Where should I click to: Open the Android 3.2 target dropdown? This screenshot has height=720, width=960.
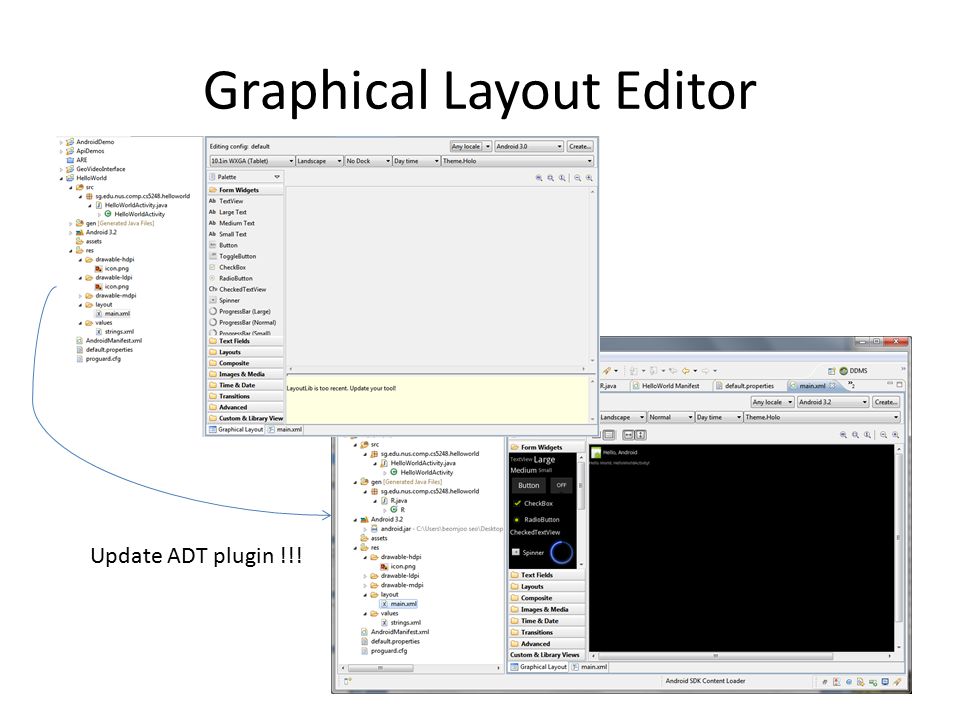[x=833, y=402]
